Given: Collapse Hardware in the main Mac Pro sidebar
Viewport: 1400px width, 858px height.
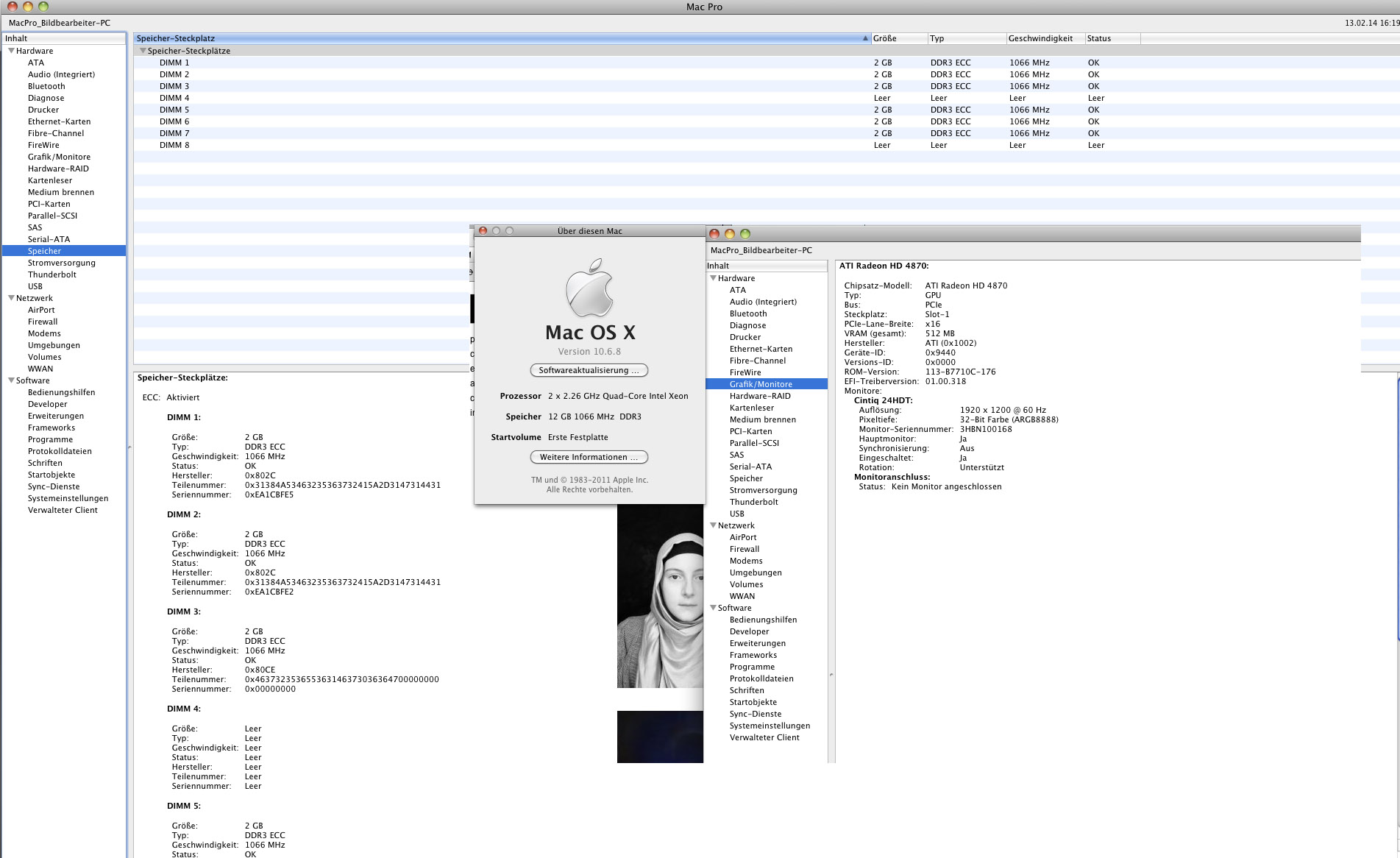Looking at the screenshot, I should (11, 51).
